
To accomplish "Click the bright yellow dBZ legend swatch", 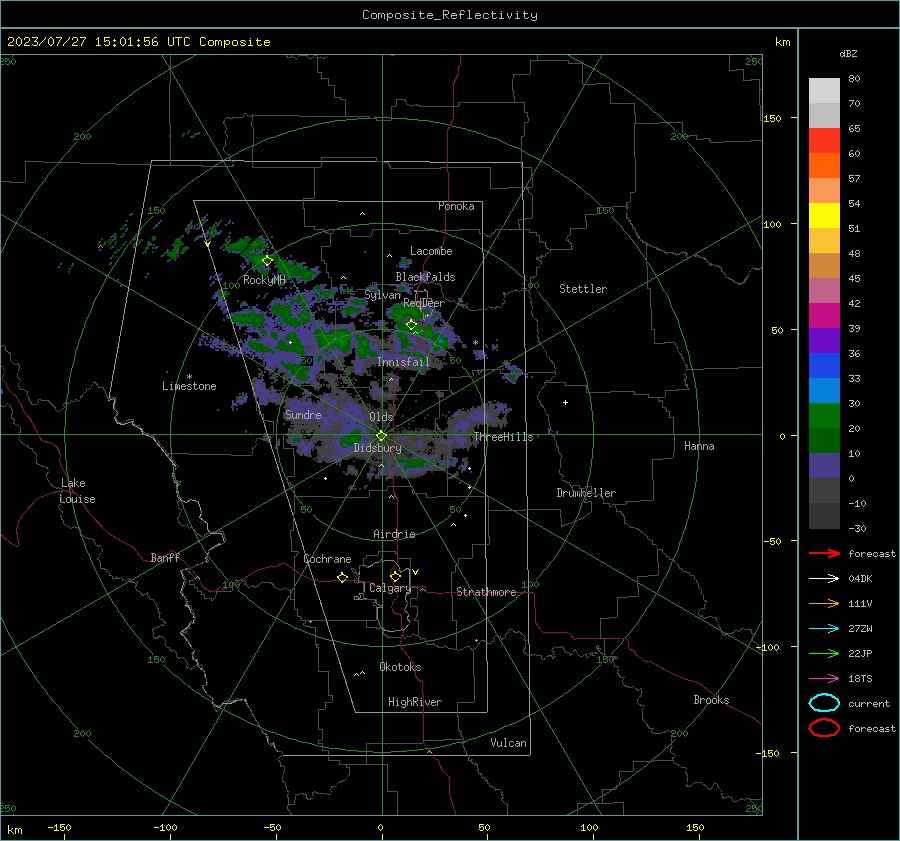I will tap(824, 215).
